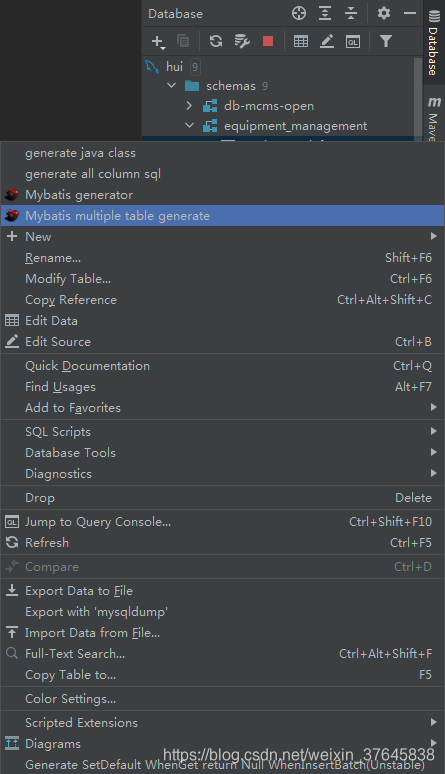Expand the db-mcms-open schema node
This screenshot has width=445, height=774.
189,106
